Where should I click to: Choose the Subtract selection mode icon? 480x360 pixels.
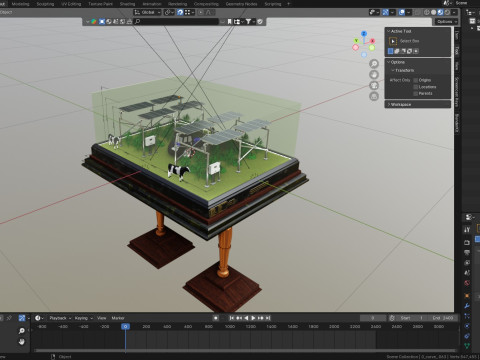(x=403, y=51)
